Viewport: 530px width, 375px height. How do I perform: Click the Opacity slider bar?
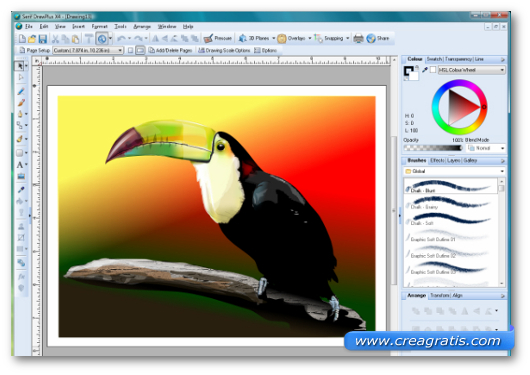coord(433,148)
